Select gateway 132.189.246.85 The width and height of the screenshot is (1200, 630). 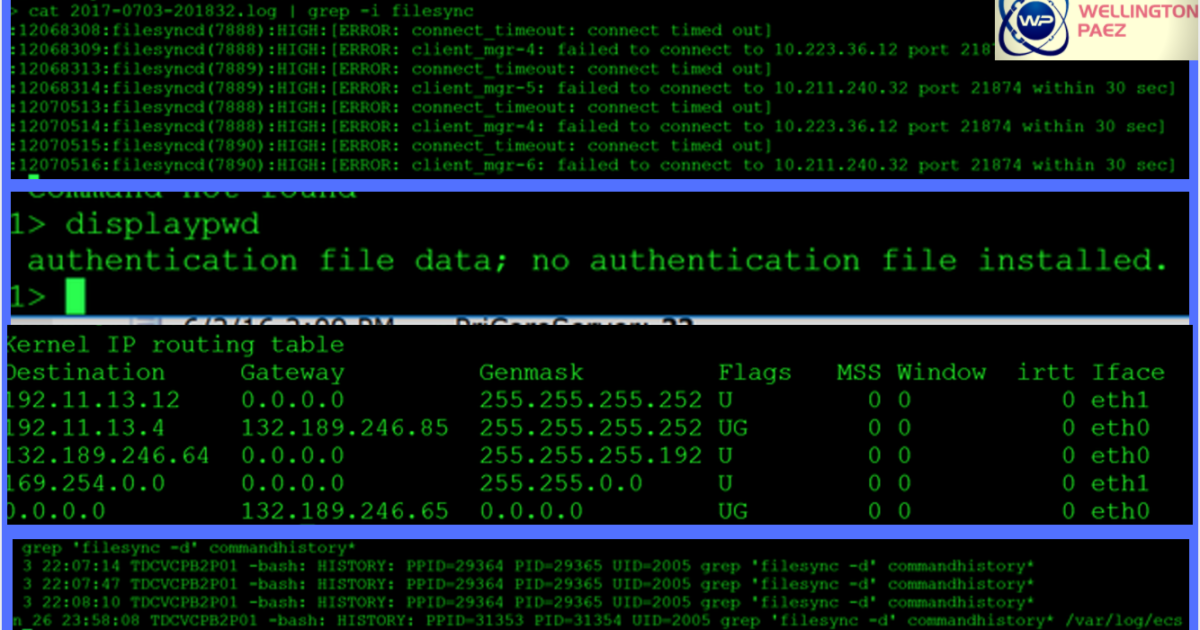(x=344, y=428)
